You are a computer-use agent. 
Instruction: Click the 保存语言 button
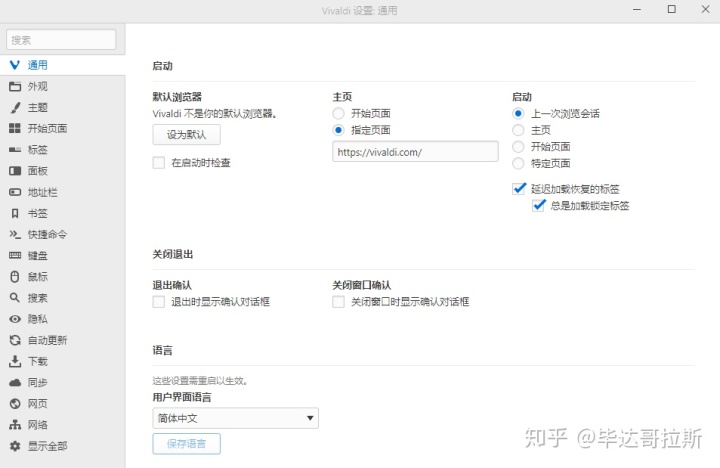click(186, 444)
